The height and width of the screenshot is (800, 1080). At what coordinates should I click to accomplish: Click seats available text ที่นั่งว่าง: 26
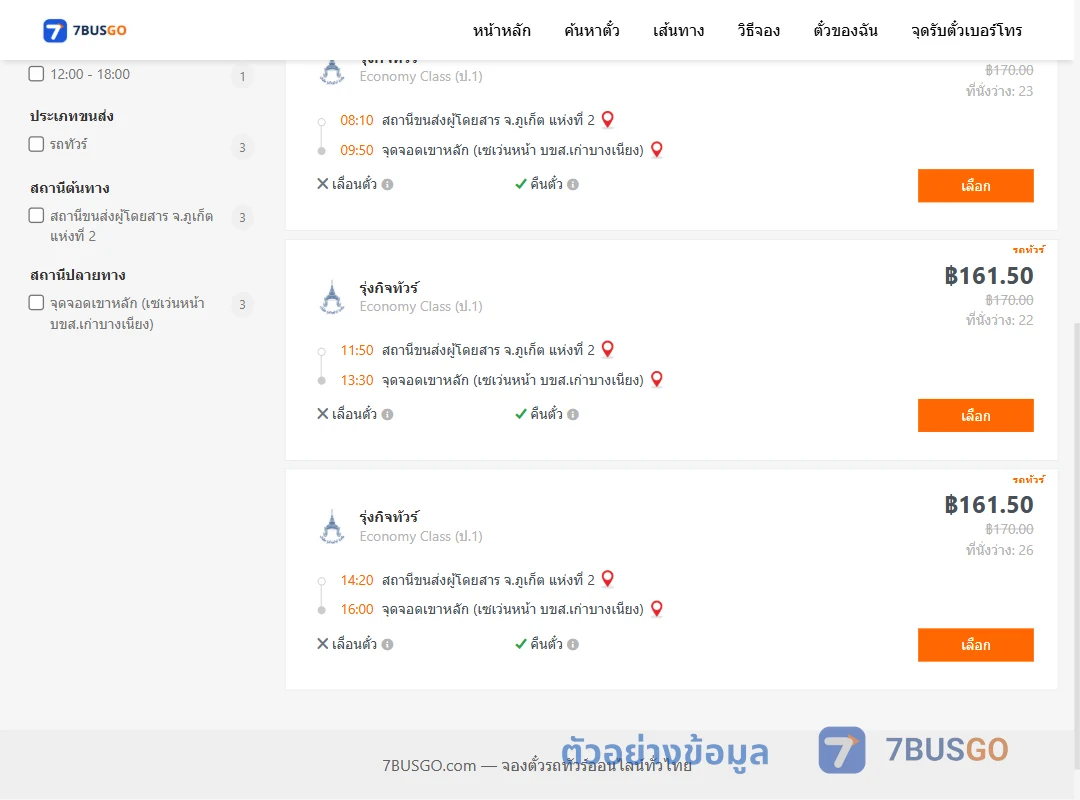[999, 550]
